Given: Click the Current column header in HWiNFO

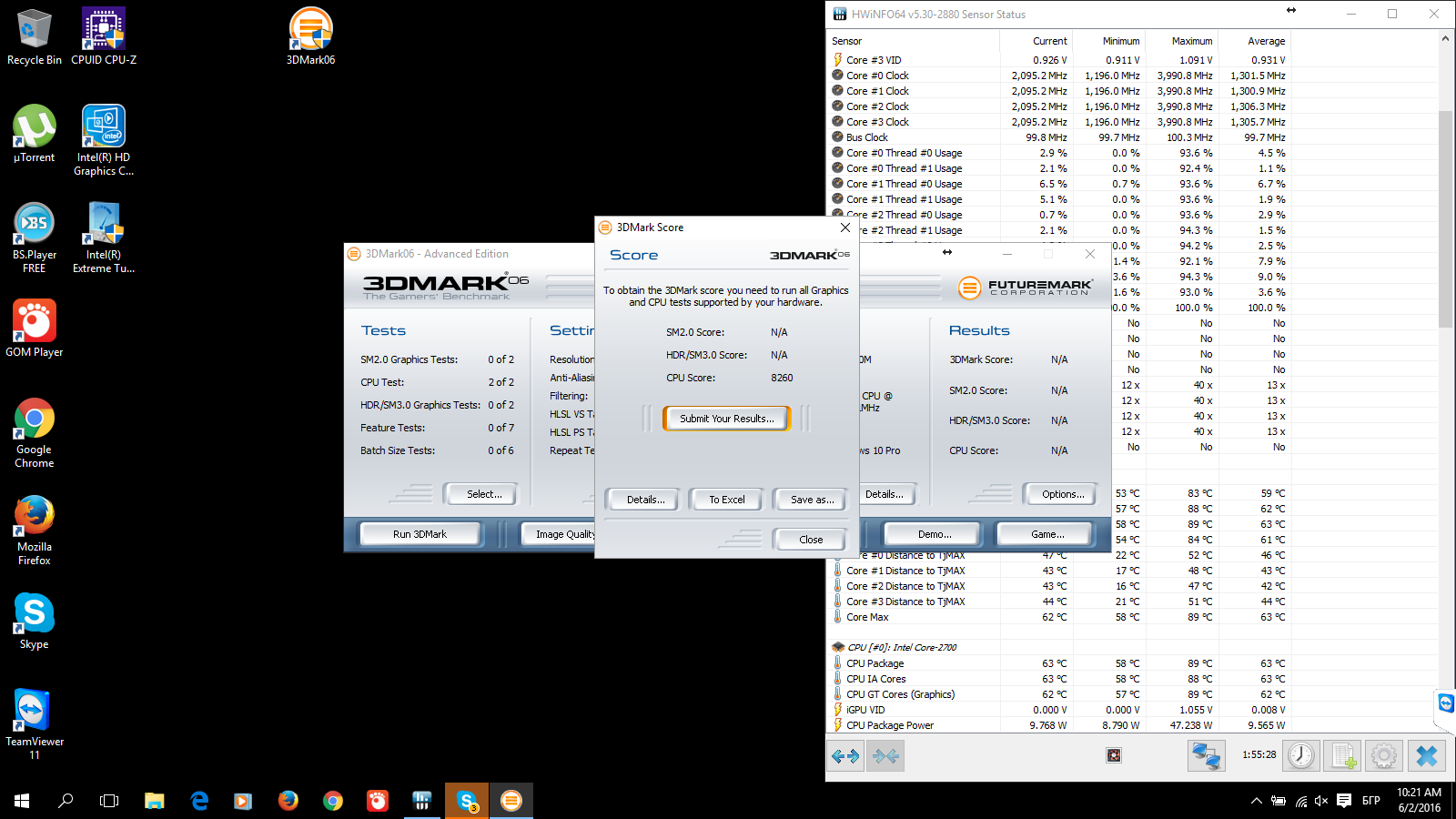Looking at the screenshot, I should 1036,41.
